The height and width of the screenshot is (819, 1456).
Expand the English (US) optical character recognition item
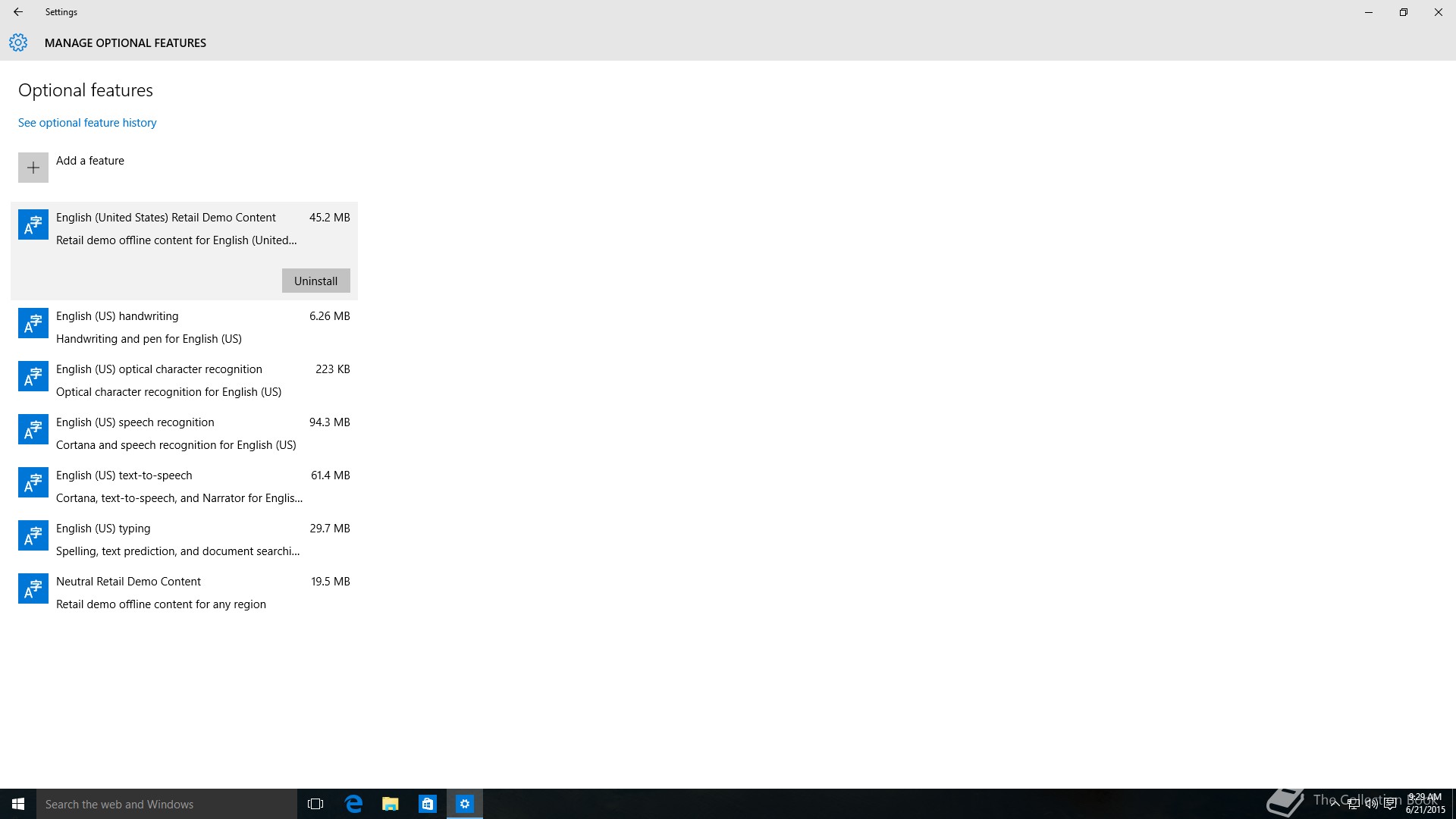point(184,380)
